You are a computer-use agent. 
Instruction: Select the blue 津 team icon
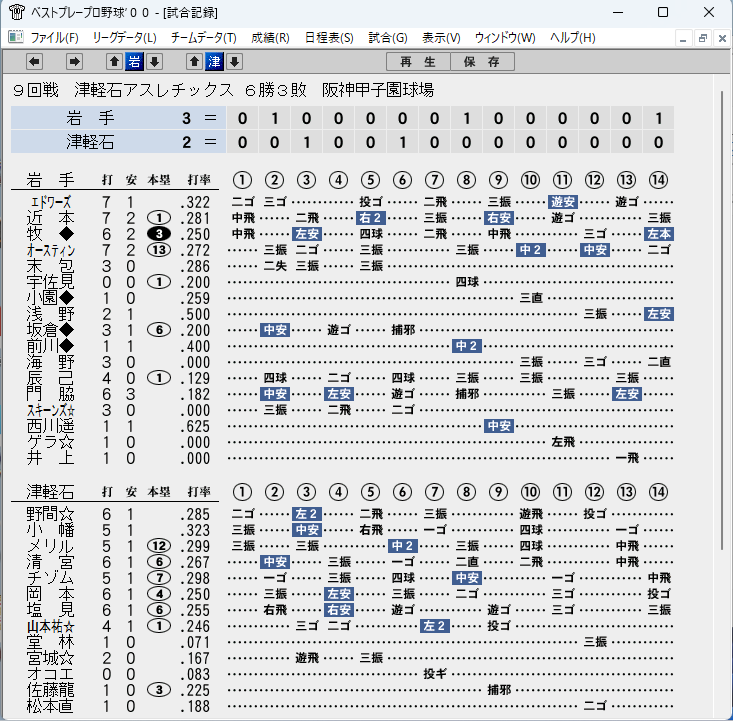coord(214,61)
